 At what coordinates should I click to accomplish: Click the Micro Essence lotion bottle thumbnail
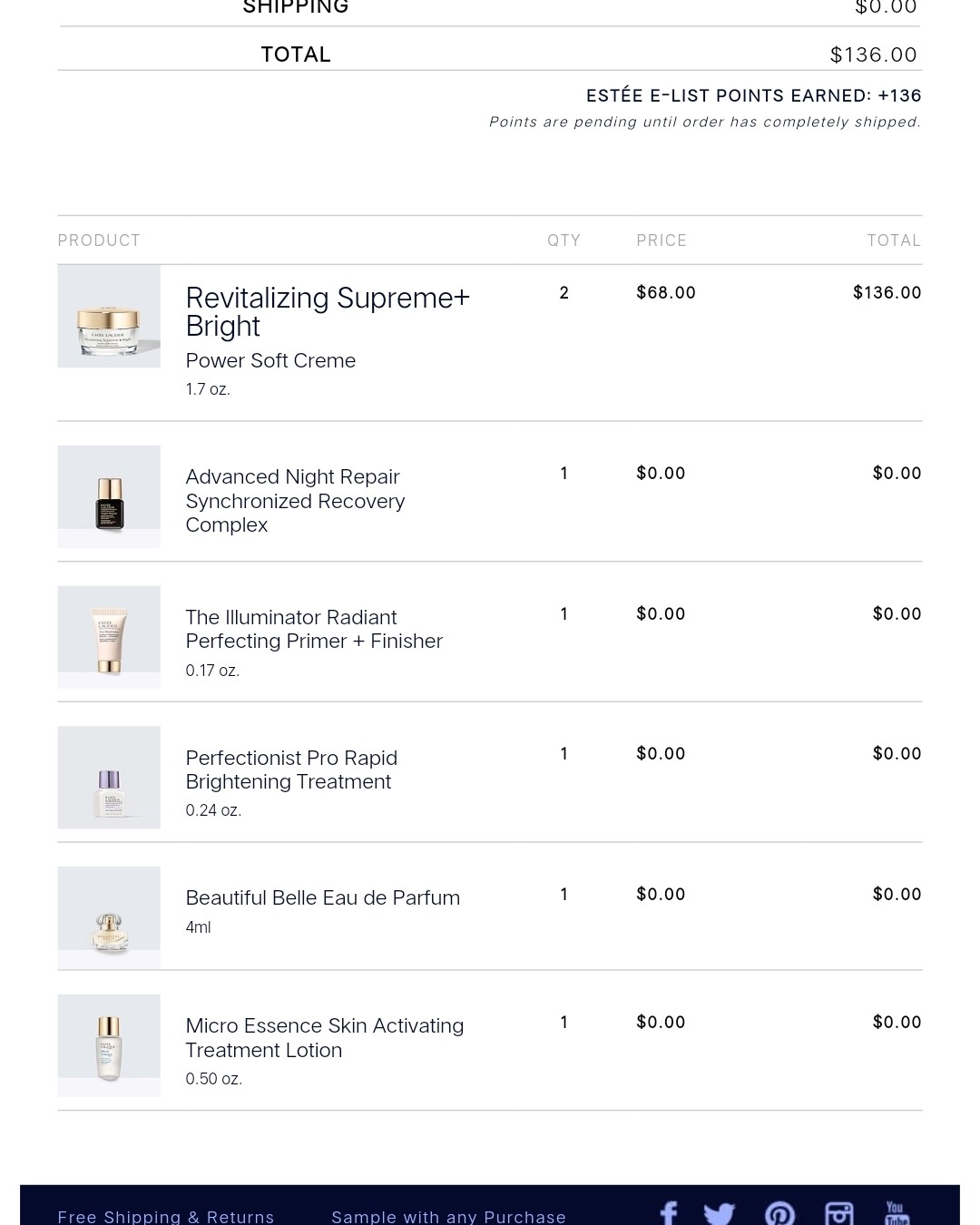[109, 1045]
